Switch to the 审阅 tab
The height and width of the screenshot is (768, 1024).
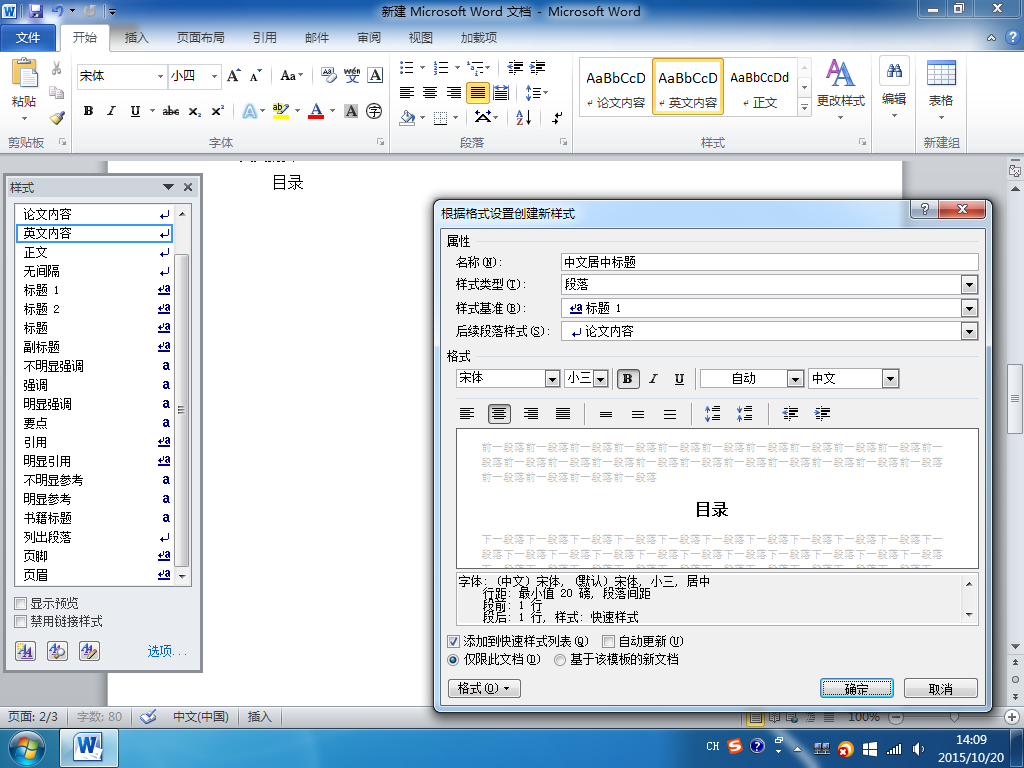tap(369, 38)
